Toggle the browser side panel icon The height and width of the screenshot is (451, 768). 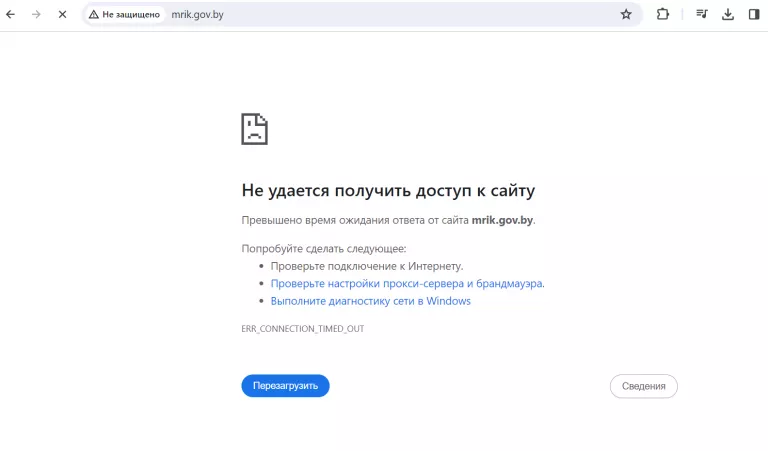[x=753, y=15]
